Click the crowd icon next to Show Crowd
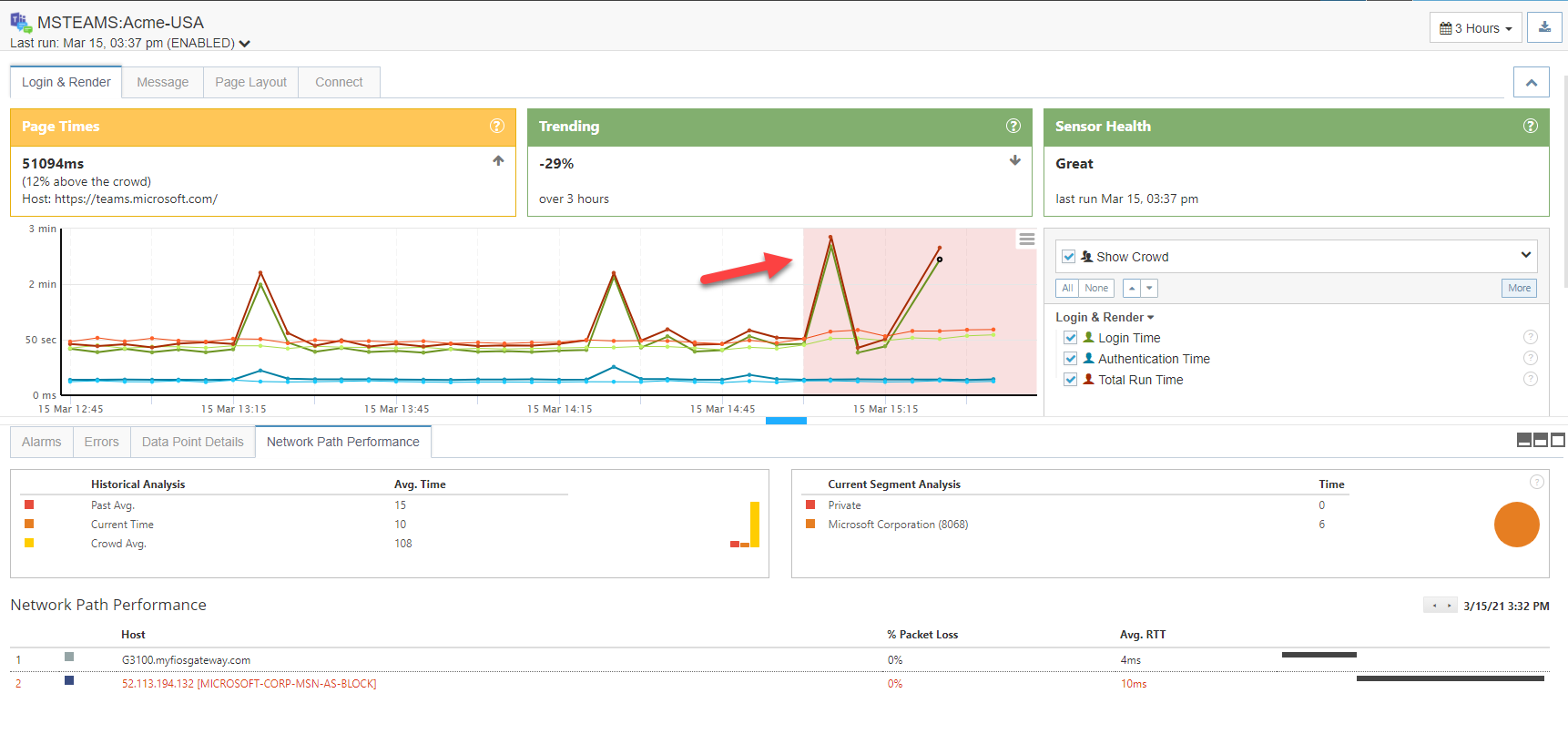 [x=1086, y=257]
